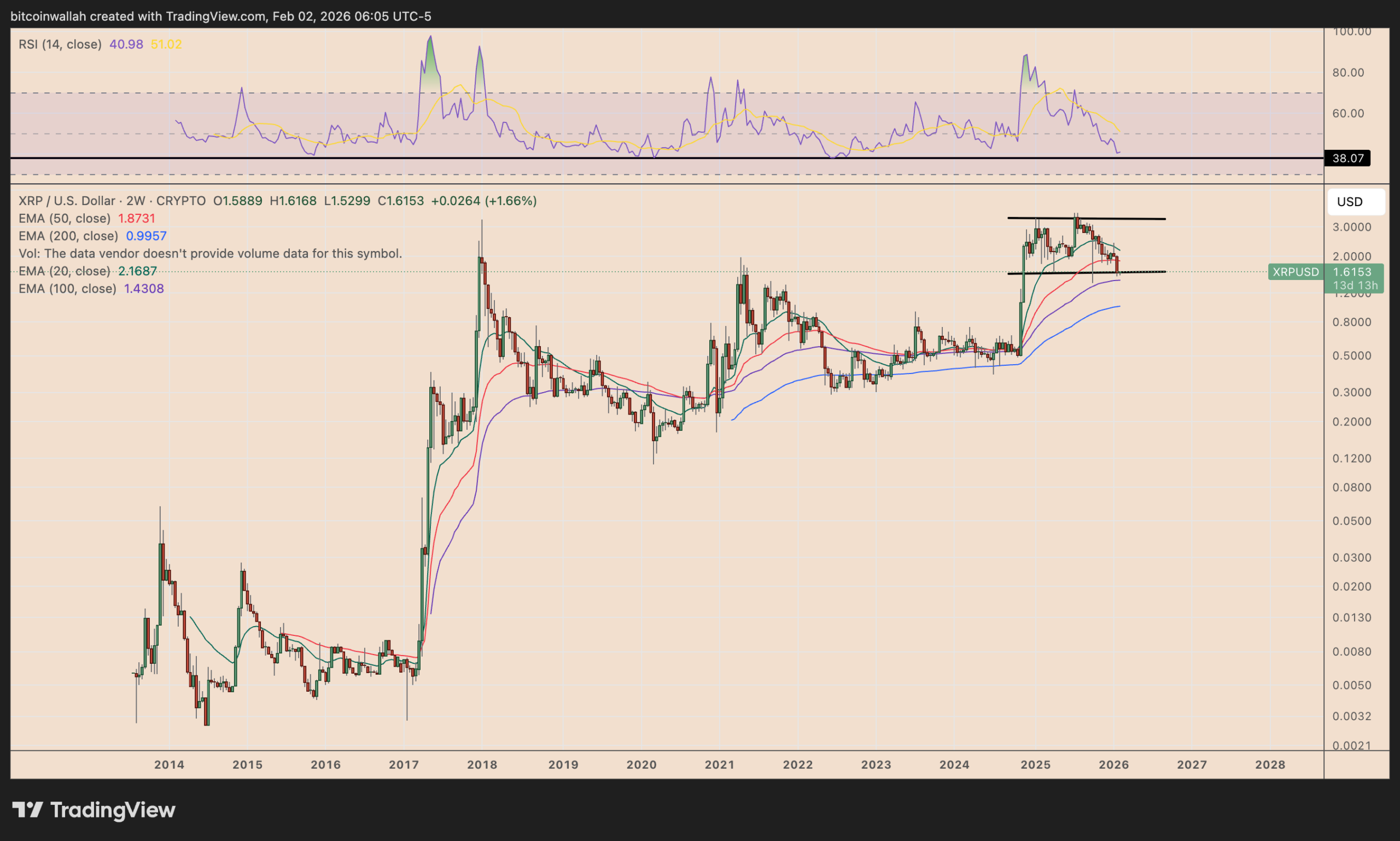Image resolution: width=1400 pixels, height=841 pixels.
Task: Click the yellow RSI average value 51.02
Action: (x=166, y=44)
